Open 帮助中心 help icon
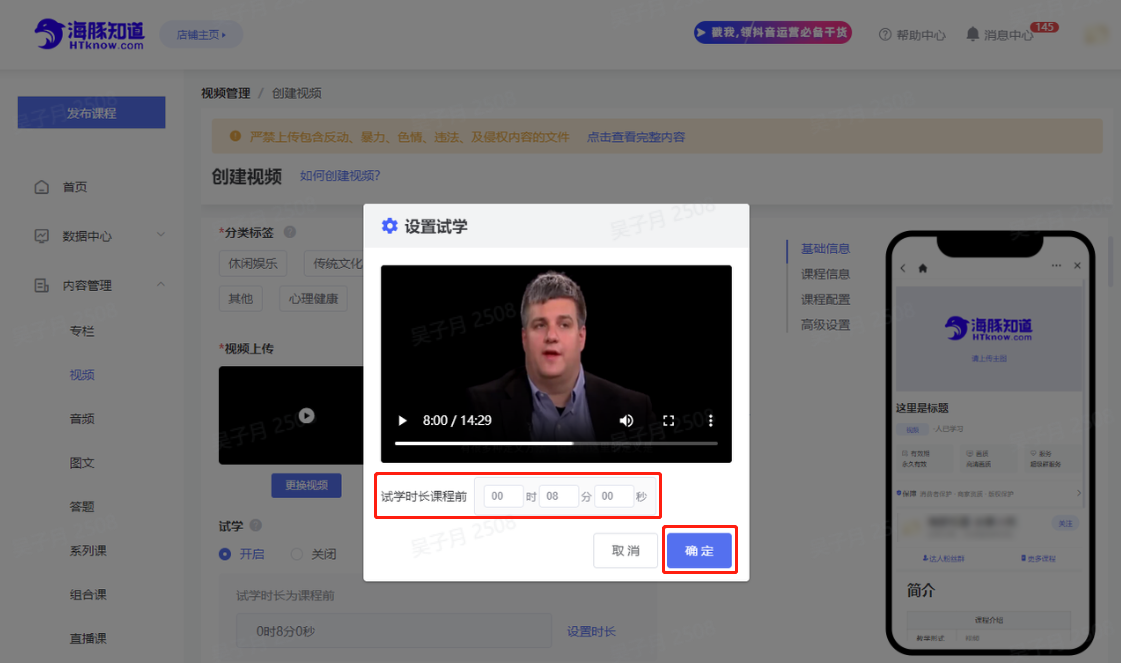Viewport: 1121px width, 663px height. (884, 34)
